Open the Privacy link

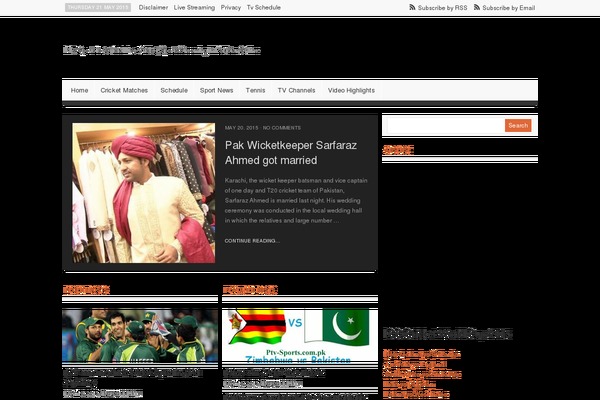click(x=231, y=7)
